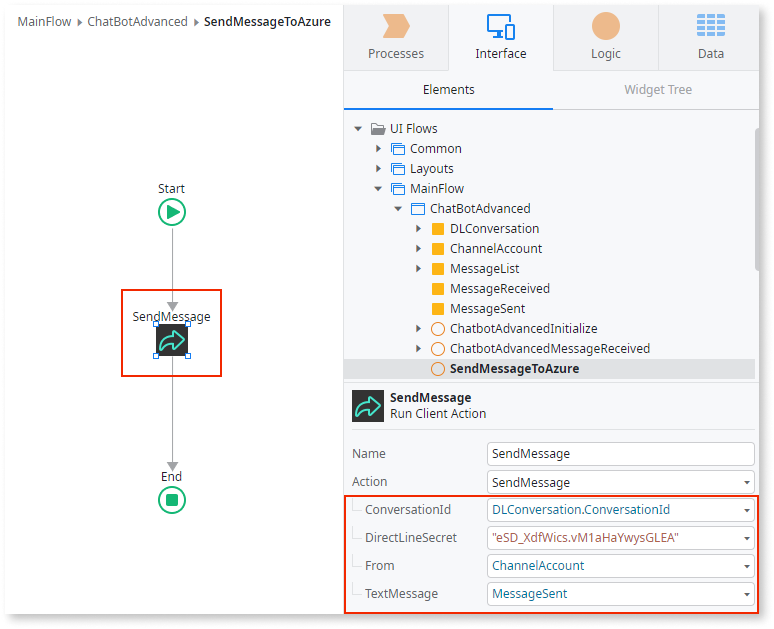Expand the ChannelAccount variable
The height and width of the screenshot is (629, 774).
coord(418,249)
